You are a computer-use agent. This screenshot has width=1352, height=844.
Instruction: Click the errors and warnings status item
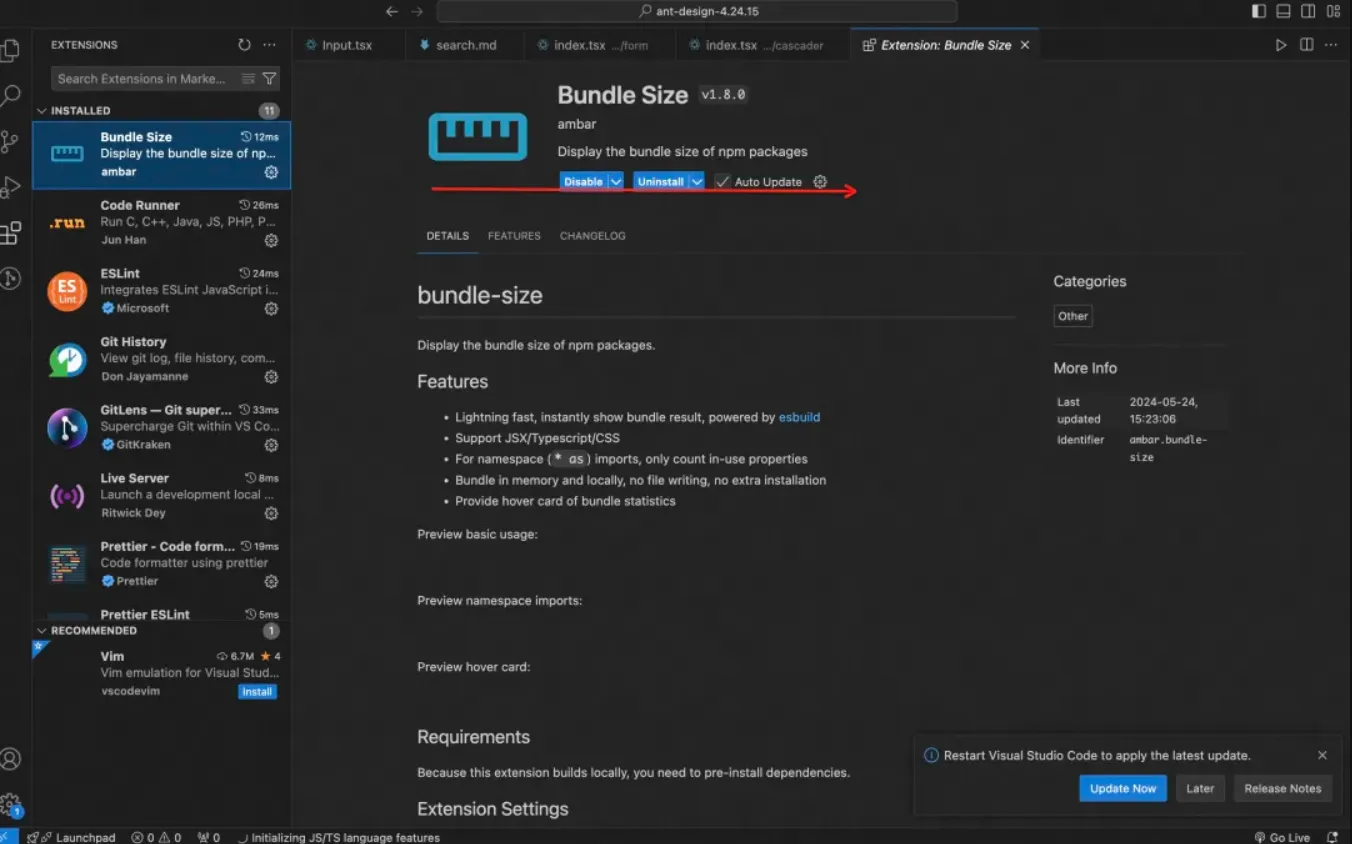pos(157,837)
